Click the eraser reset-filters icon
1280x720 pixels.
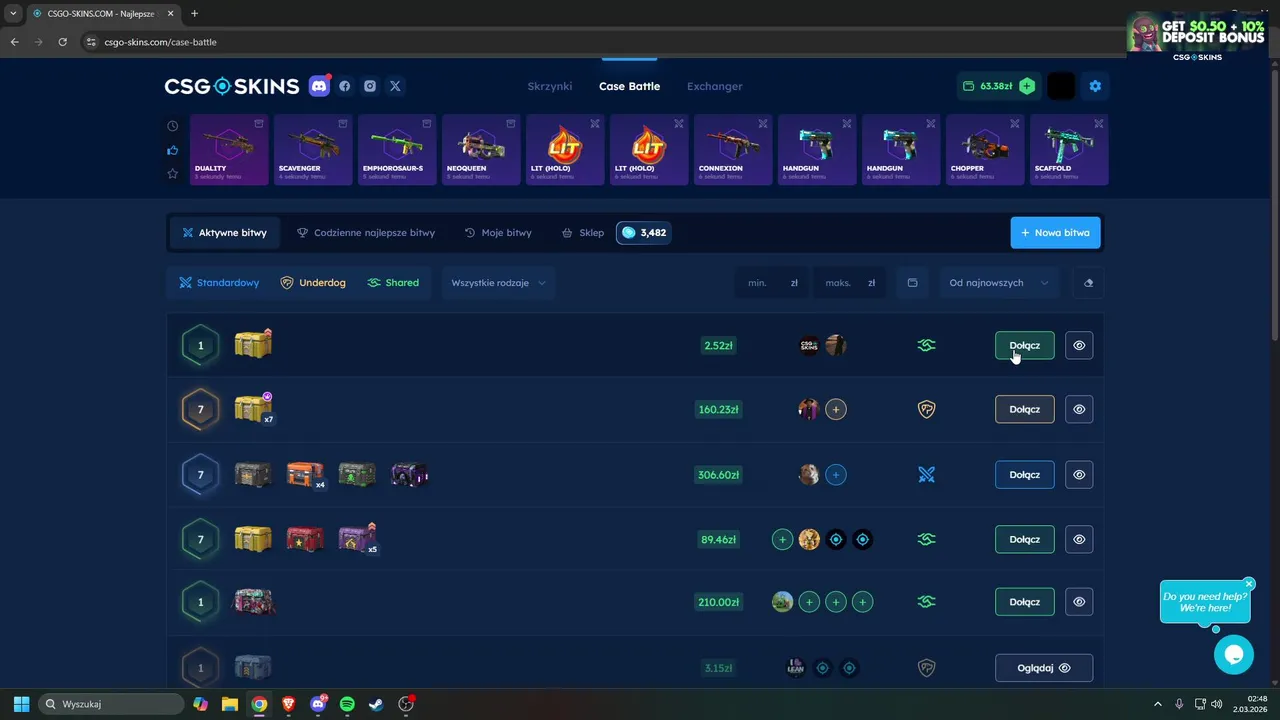pos(1088,283)
